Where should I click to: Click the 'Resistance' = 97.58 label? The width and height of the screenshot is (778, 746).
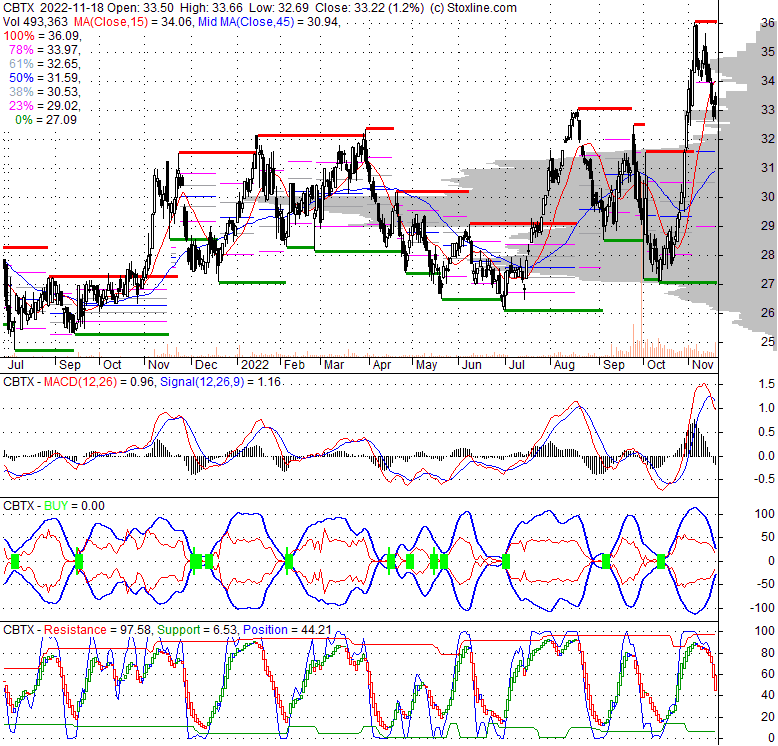(75, 630)
